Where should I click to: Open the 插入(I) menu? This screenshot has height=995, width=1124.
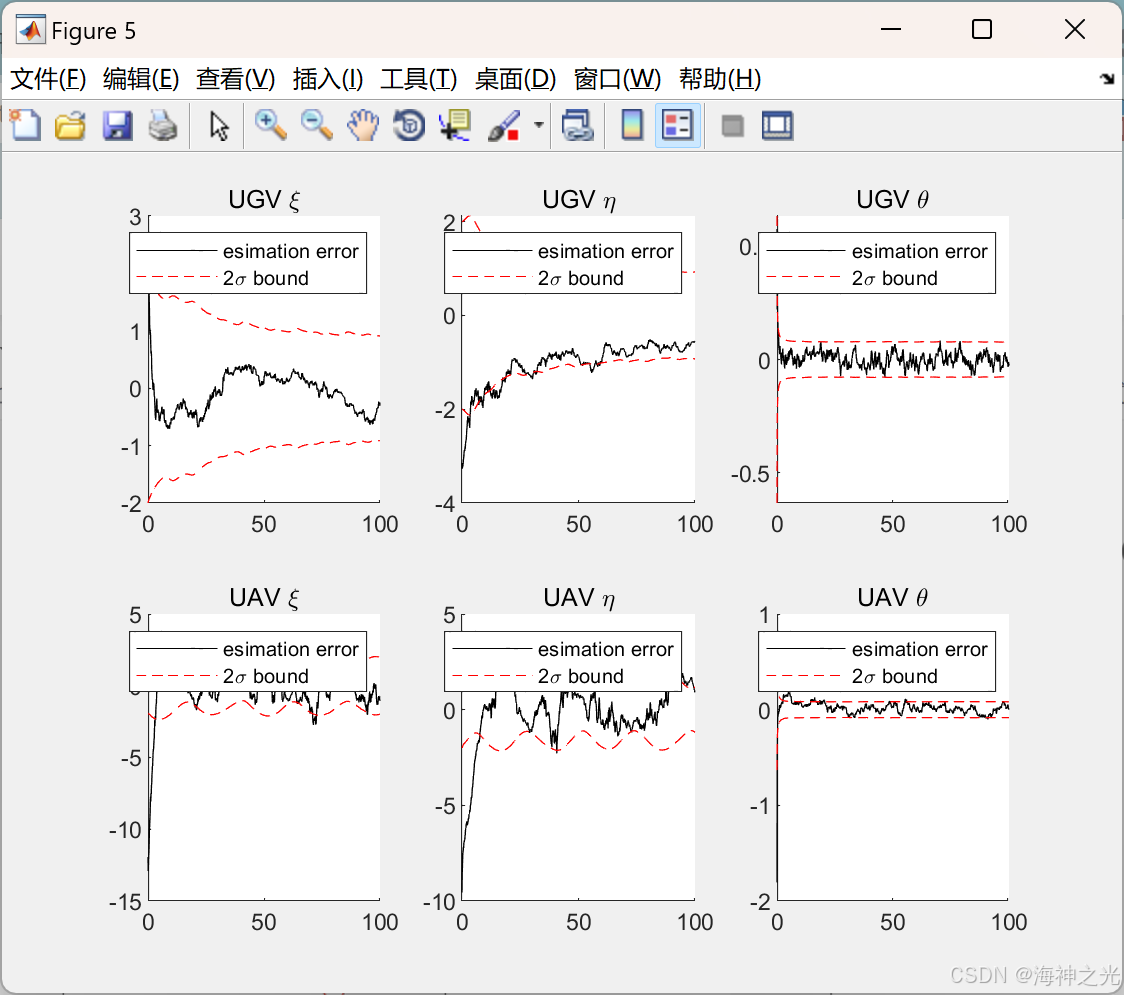coord(328,79)
